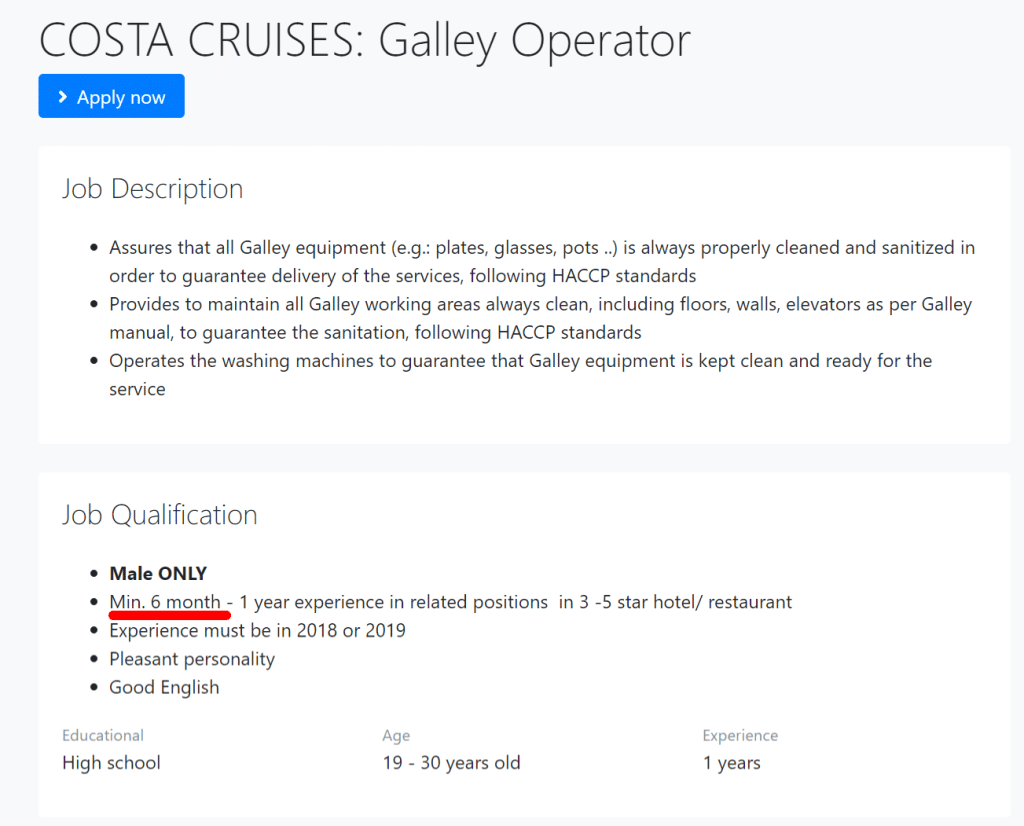1024x826 pixels.
Task: Select the Job Description heading
Action: pyautogui.click(x=152, y=189)
